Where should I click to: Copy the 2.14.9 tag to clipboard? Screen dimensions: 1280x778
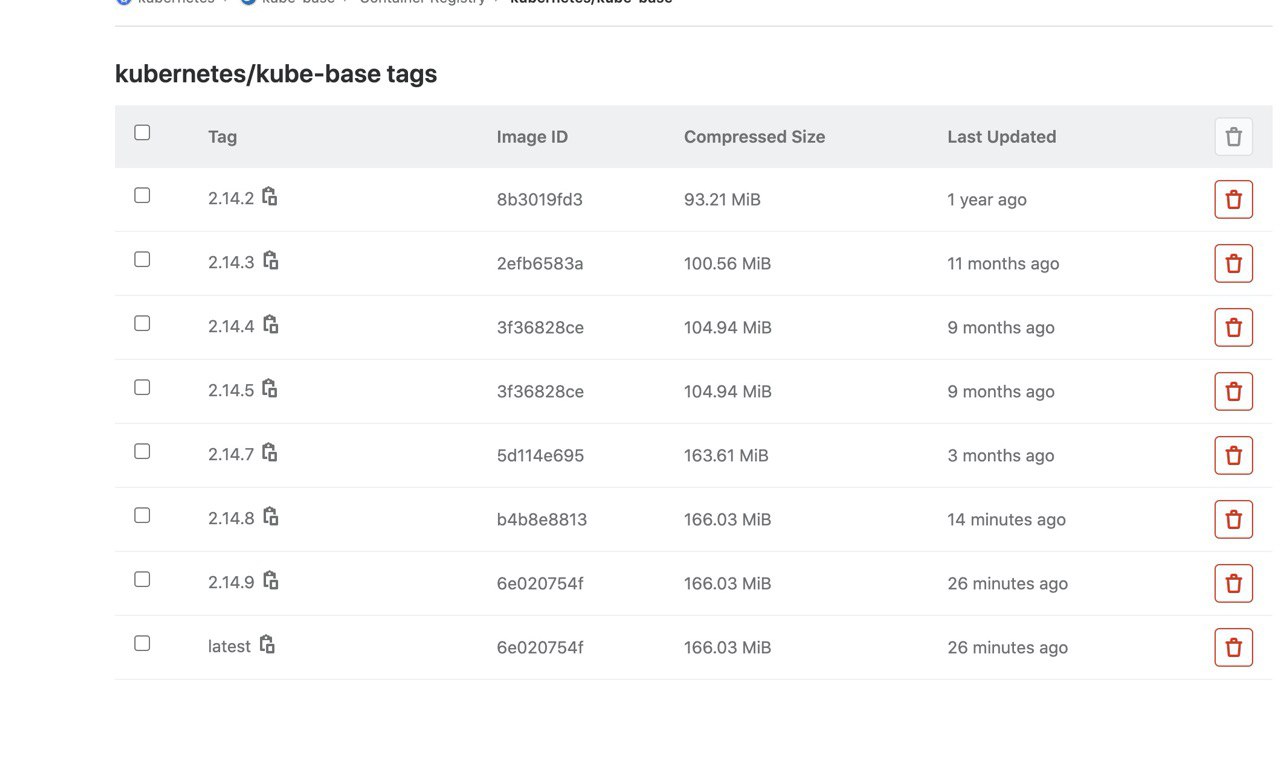(x=270, y=581)
